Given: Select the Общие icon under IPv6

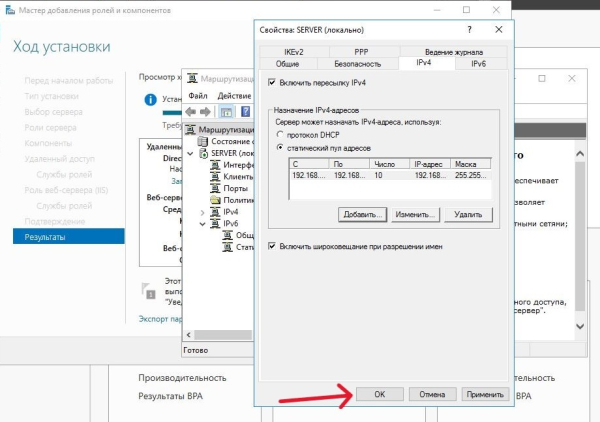Looking at the screenshot, I should (x=228, y=235).
